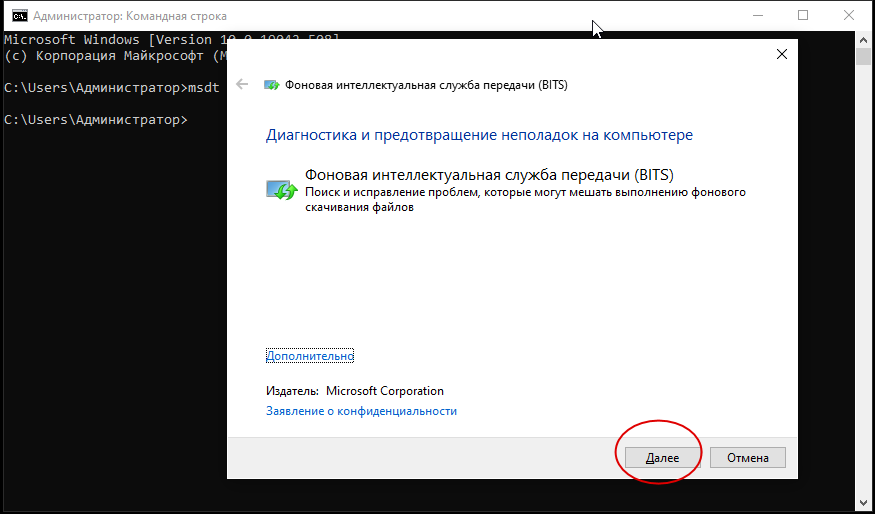Open Заявление о конфиденциальности link
875x514 pixels.
pyautogui.click(x=361, y=411)
